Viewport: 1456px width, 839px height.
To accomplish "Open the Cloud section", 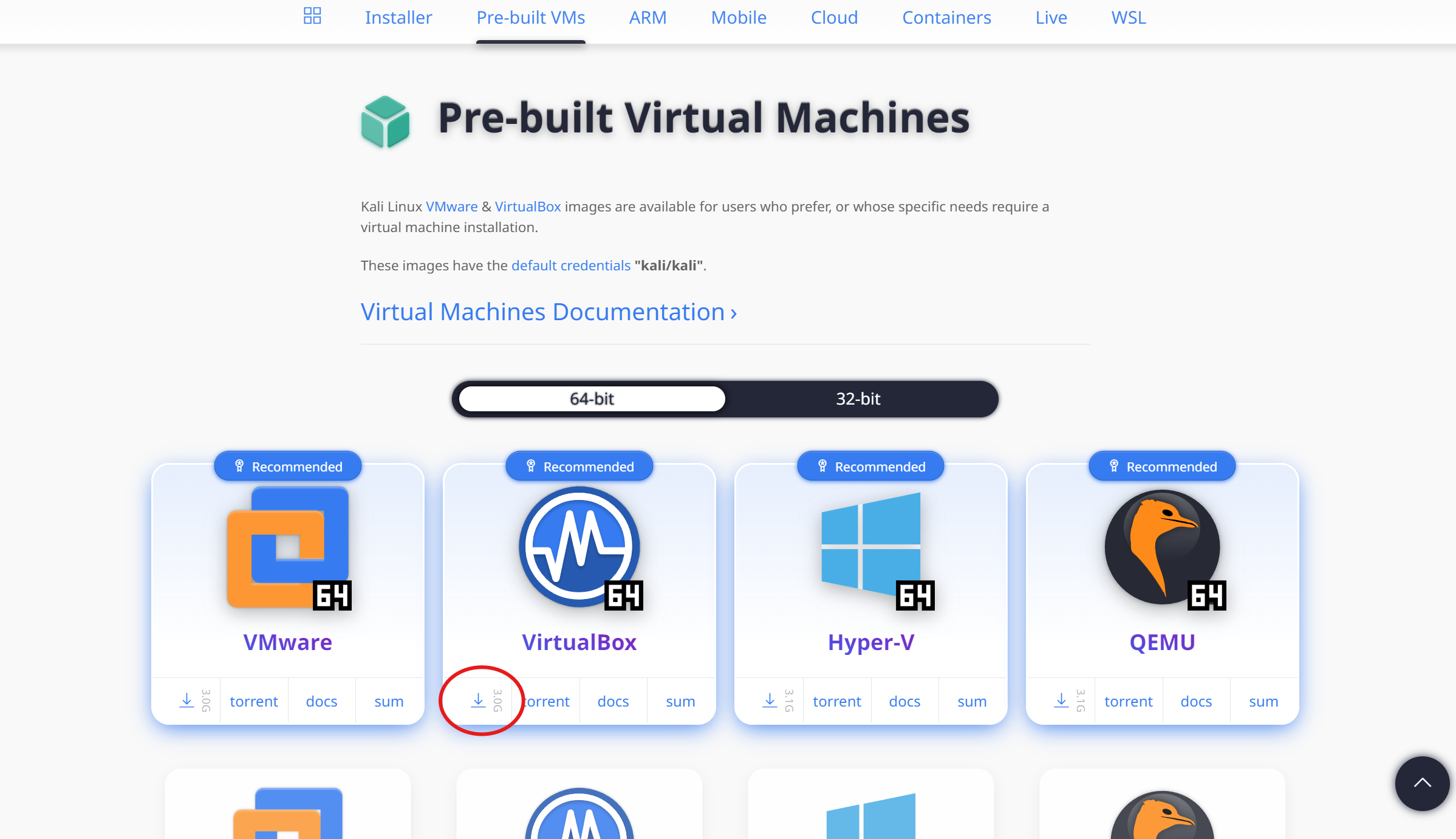I will [x=833, y=18].
